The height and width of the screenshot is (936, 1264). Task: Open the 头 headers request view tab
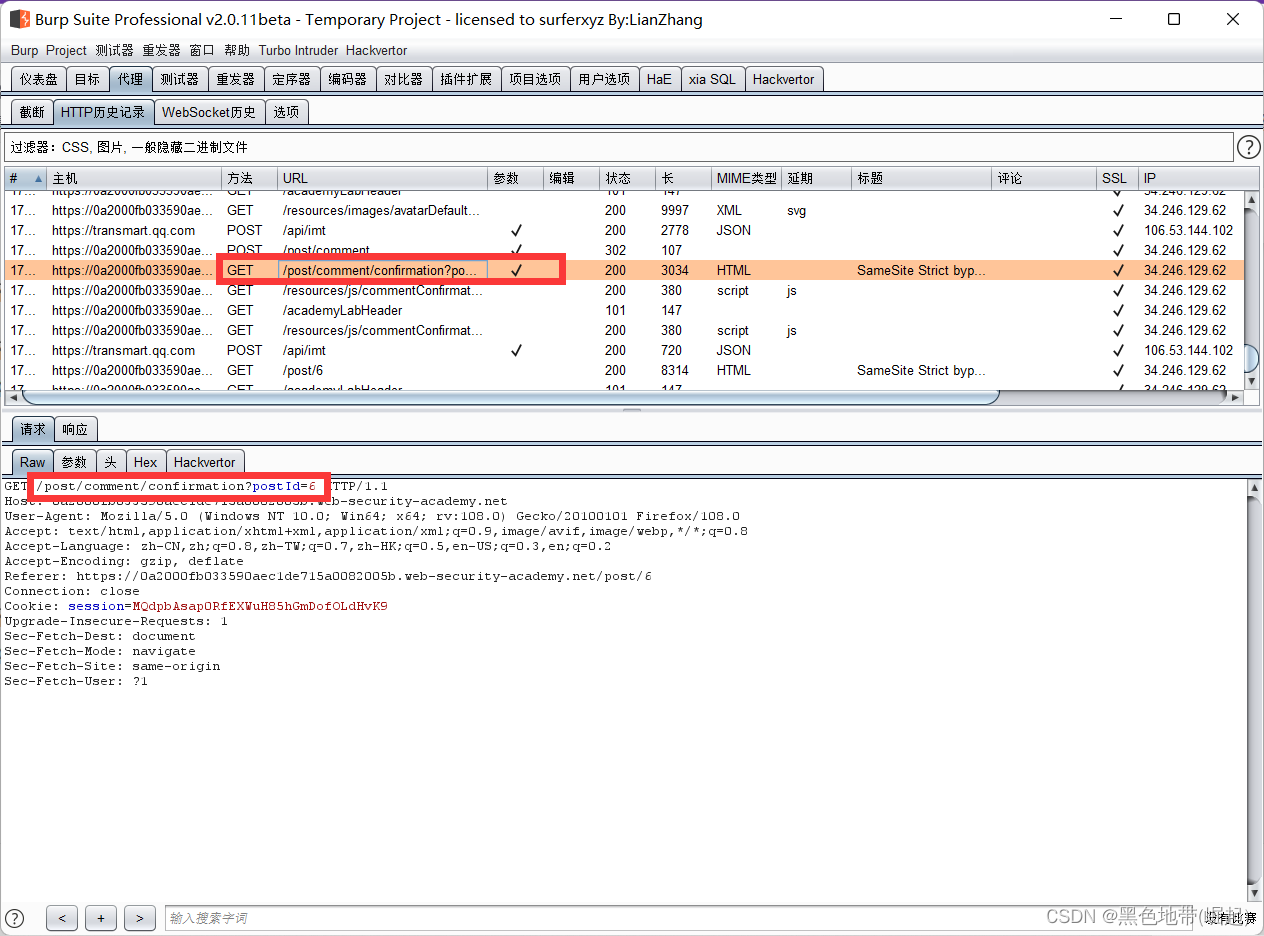click(111, 462)
